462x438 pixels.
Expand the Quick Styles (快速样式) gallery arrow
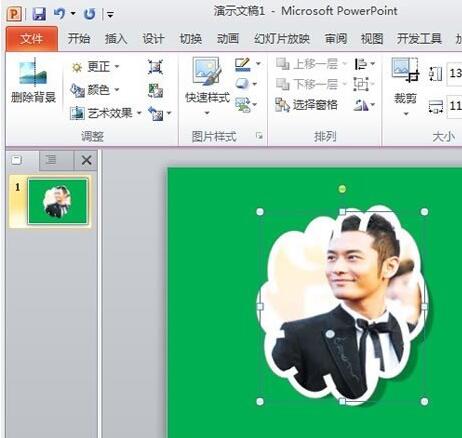[207, 113]
